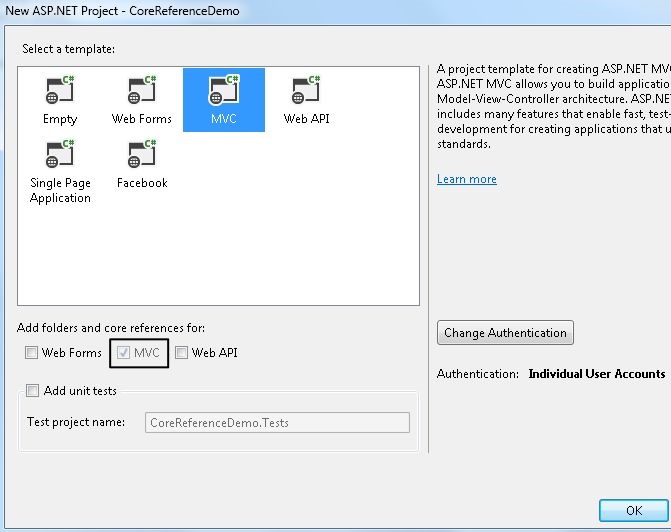Click 'Add folders and core references for:' label
671x532 pixels.
tap(111, 328)
